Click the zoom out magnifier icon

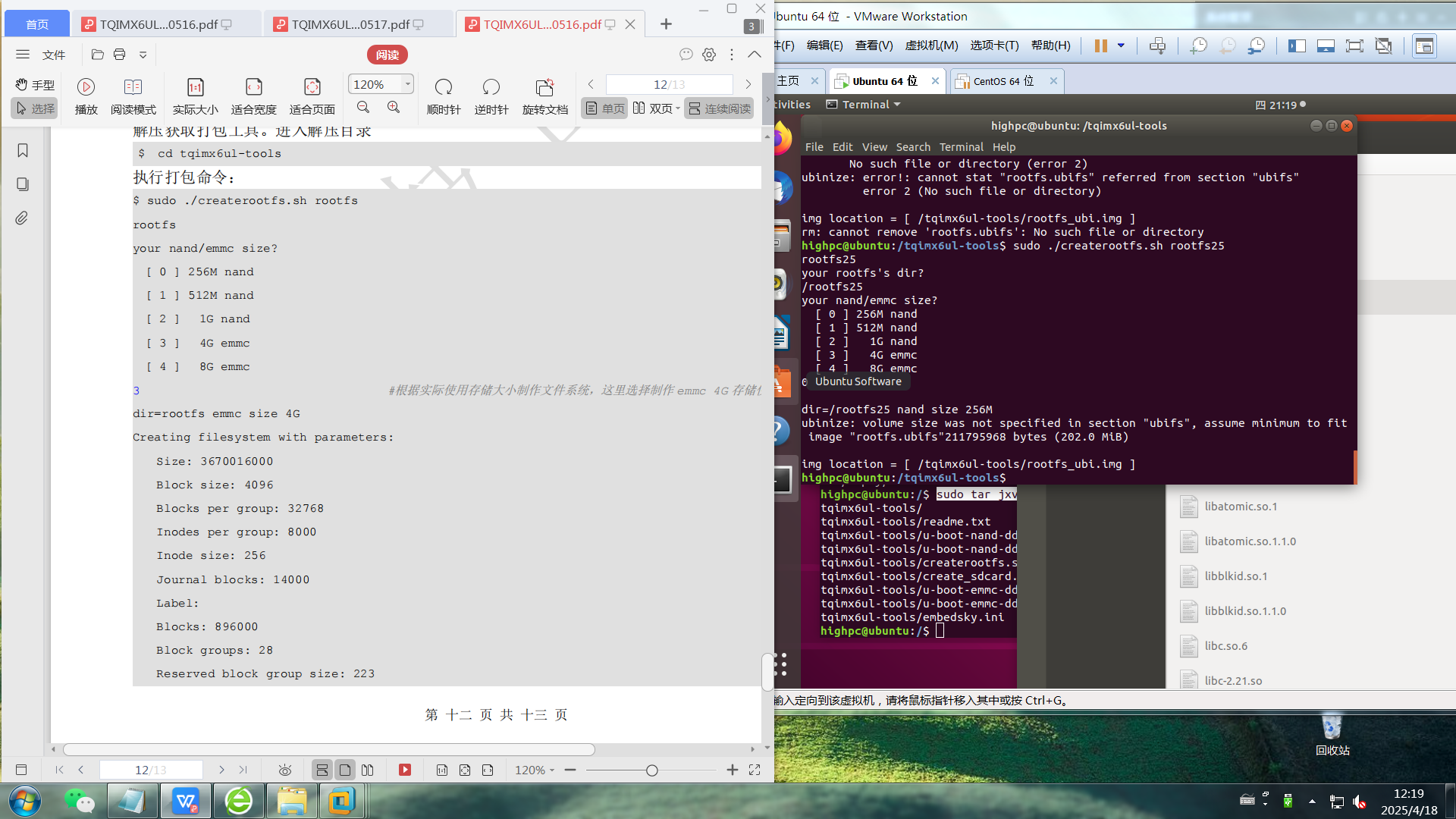pyautogui.click(x=363, y=108)
